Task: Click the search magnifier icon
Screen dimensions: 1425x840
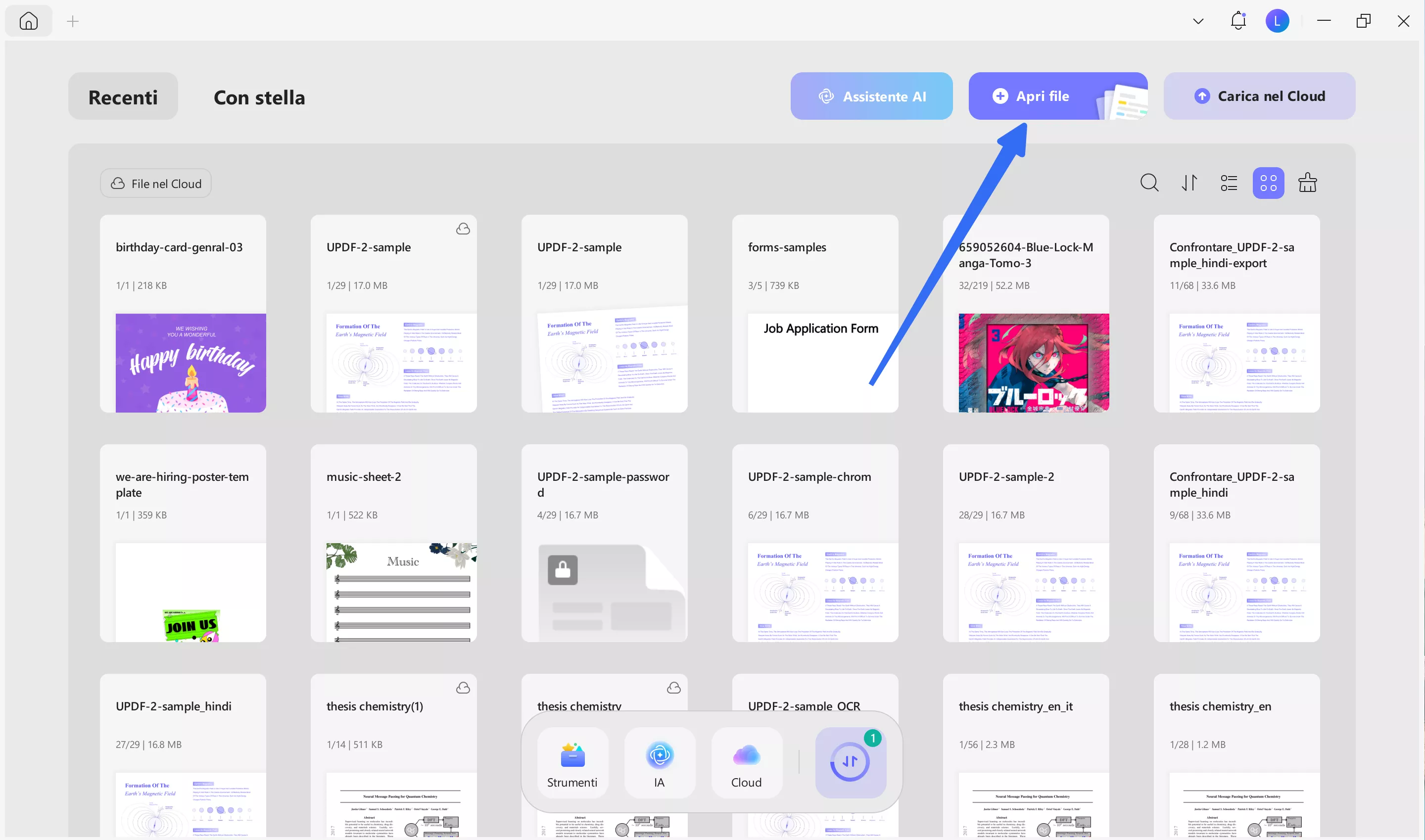Action: [1149, 183]
